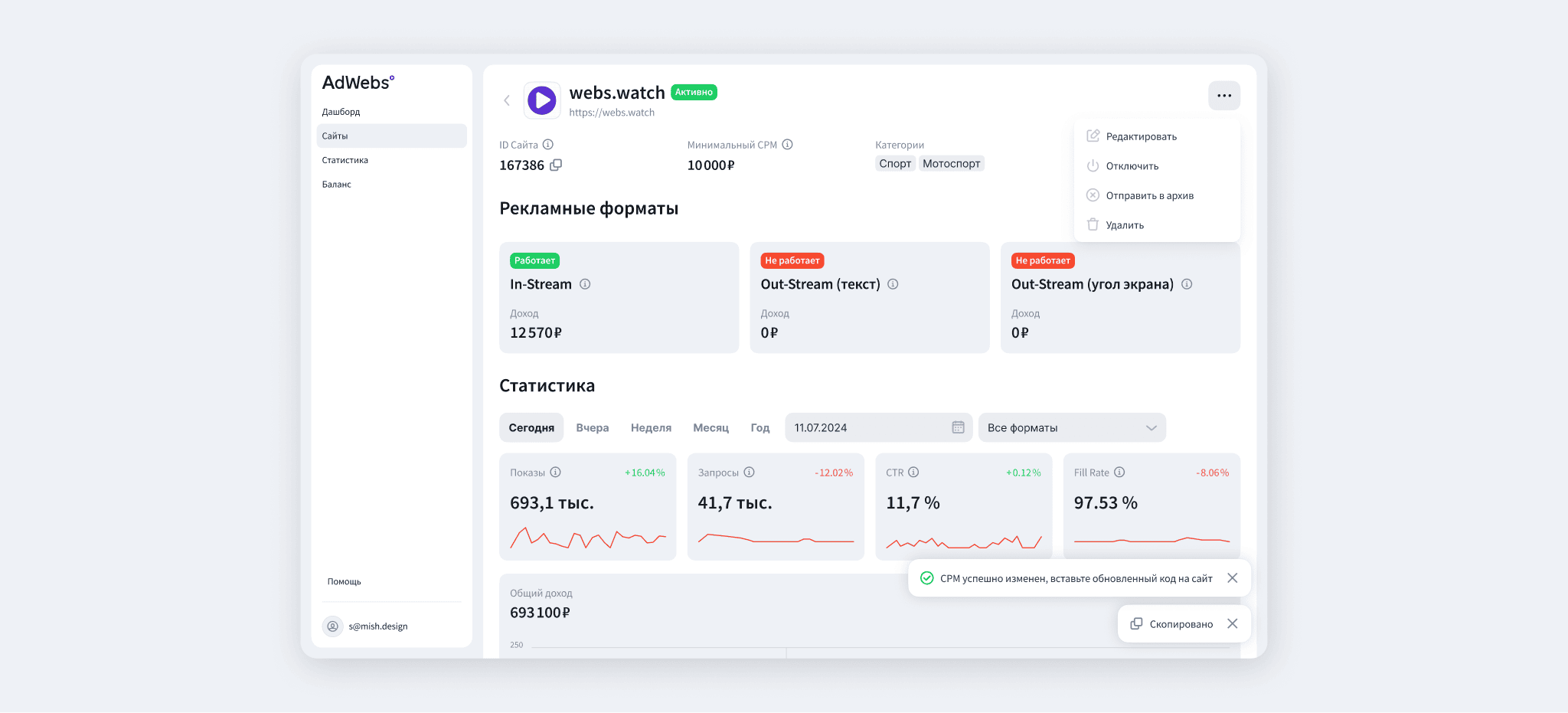Click the info icon next to ID Сайта
The image size is (1568, 713).
[x=548, y=144]
